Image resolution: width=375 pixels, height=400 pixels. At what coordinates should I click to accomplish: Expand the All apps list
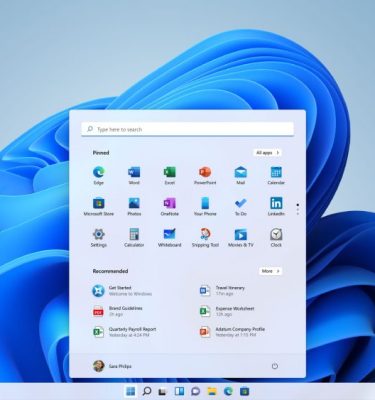(x=267, y=153)
